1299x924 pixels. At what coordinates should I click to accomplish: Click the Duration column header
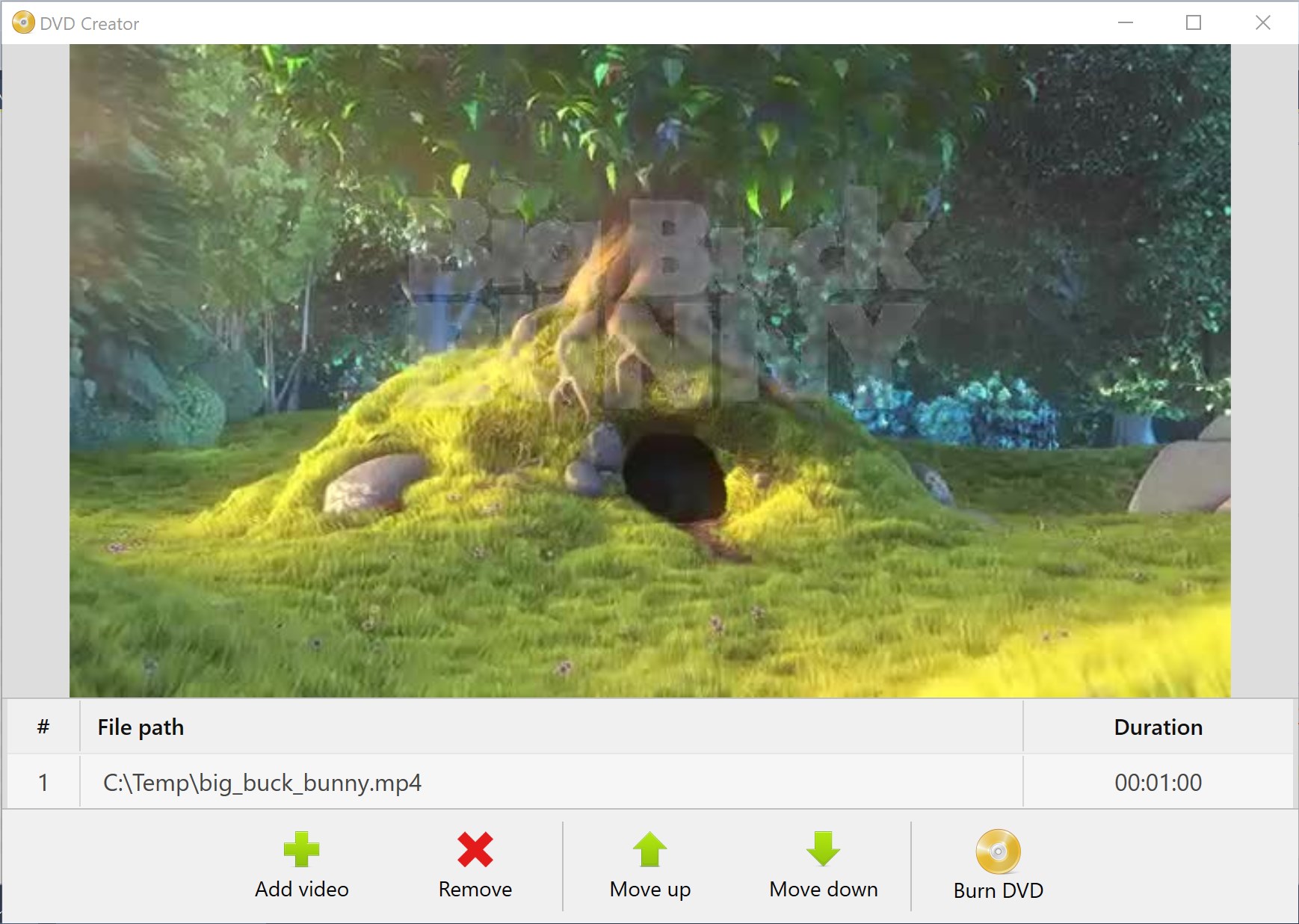click(1158, 727)
